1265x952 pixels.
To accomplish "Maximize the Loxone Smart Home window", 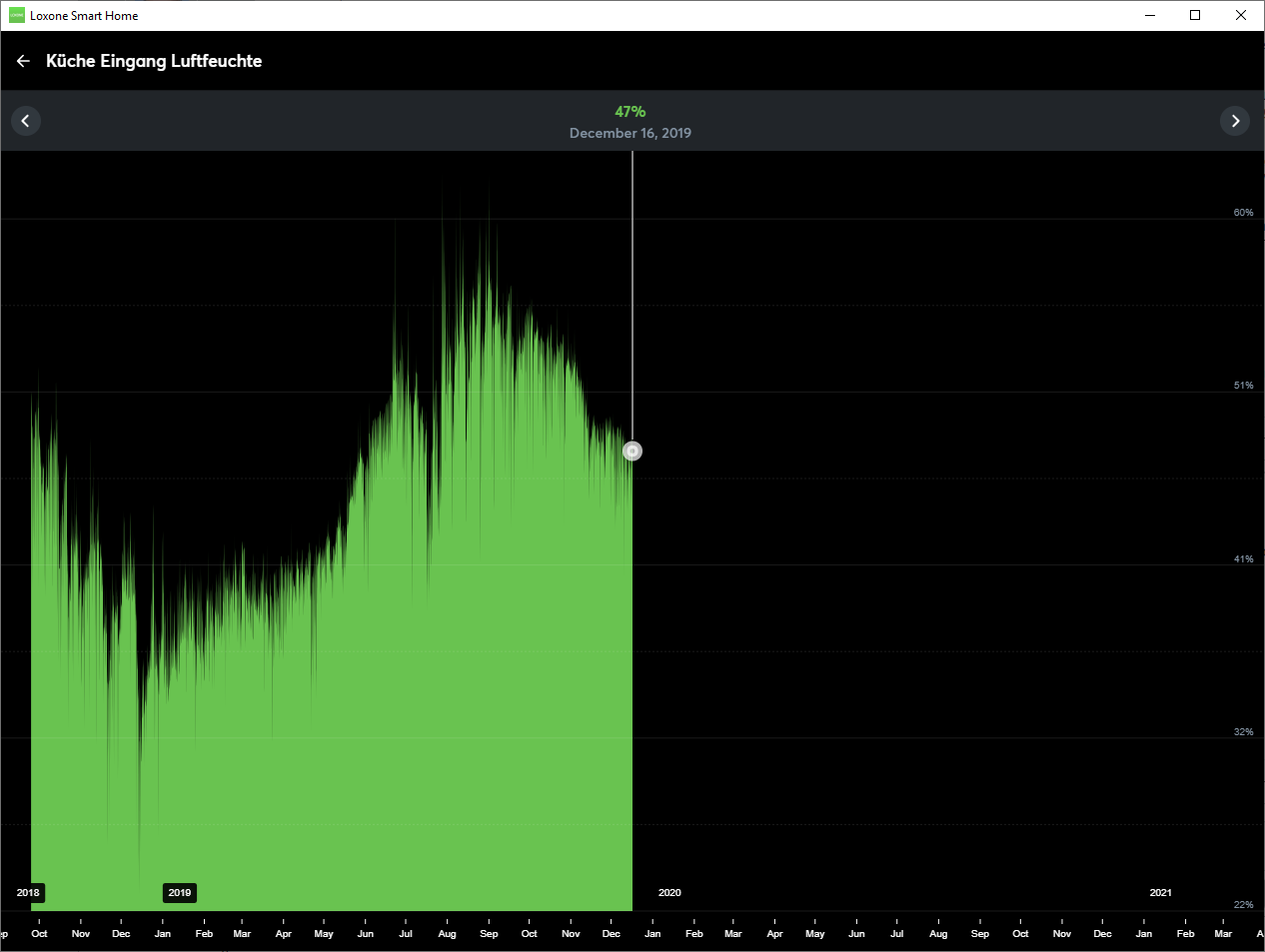I will point(1195,15).
